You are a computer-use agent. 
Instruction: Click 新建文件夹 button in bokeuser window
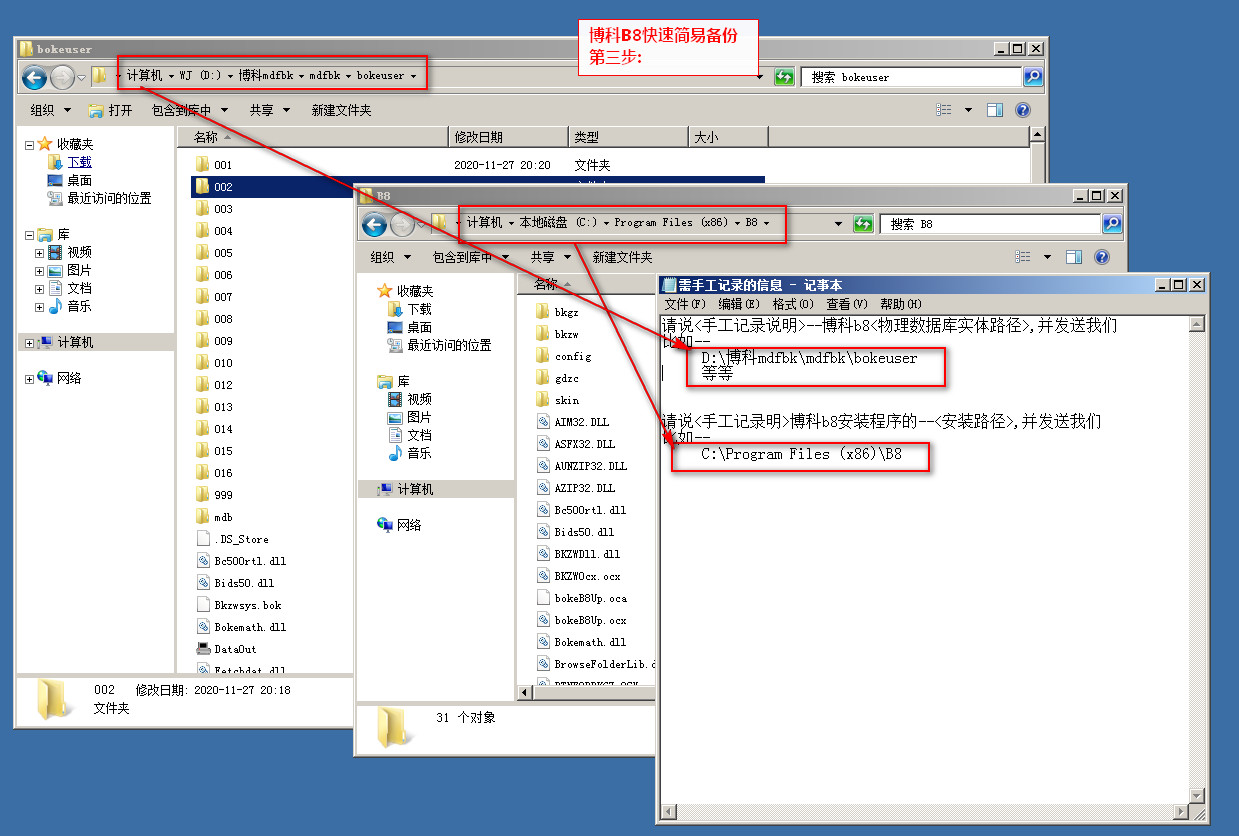pos(341,110)
